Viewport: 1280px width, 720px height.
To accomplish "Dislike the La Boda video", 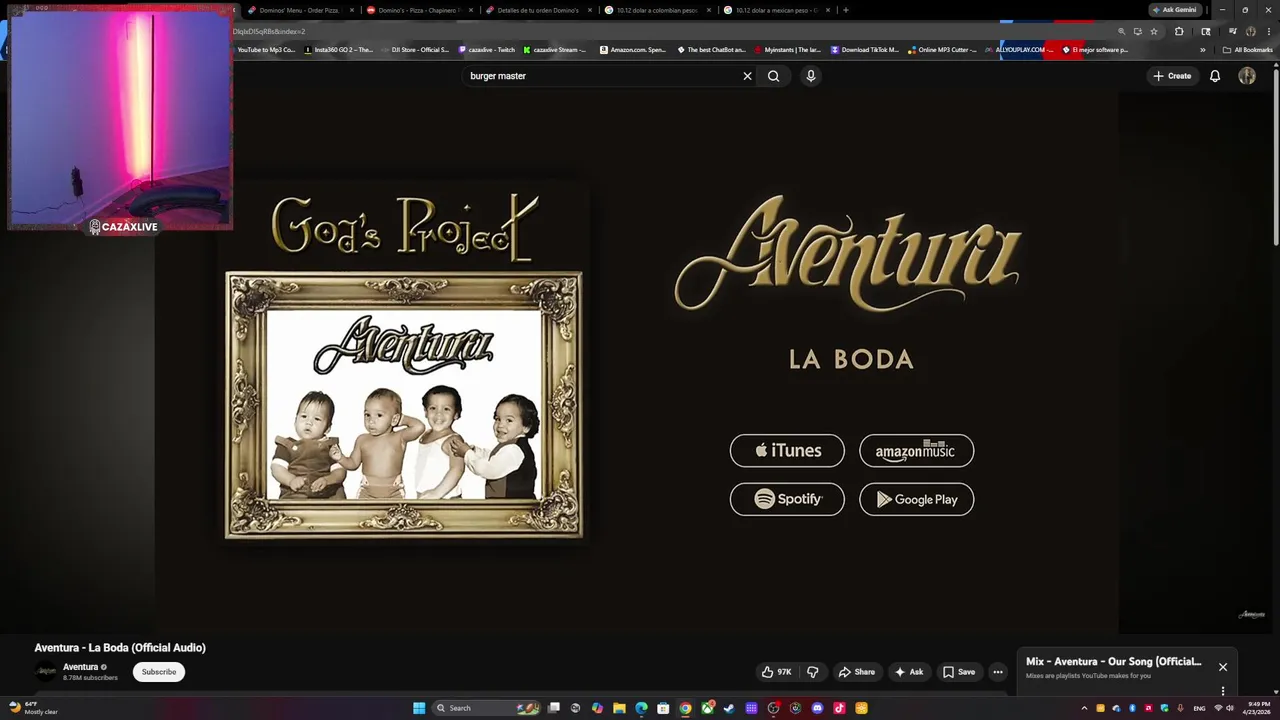I will coord(813,672).
